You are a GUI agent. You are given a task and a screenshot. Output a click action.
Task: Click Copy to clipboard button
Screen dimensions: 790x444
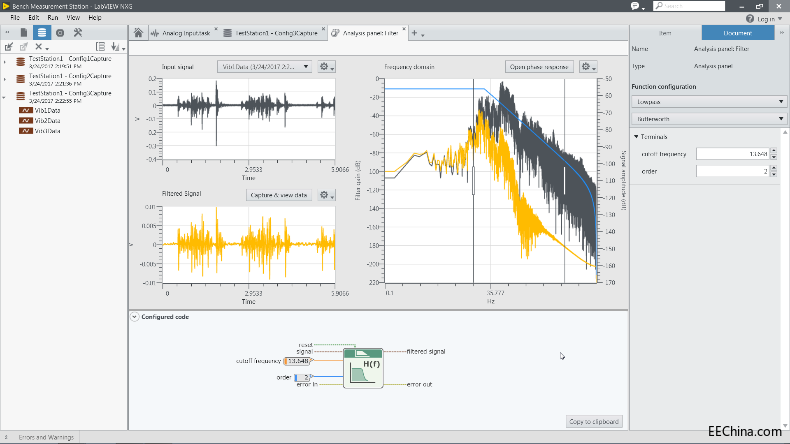pyautogui.click(x=594, y=421)
